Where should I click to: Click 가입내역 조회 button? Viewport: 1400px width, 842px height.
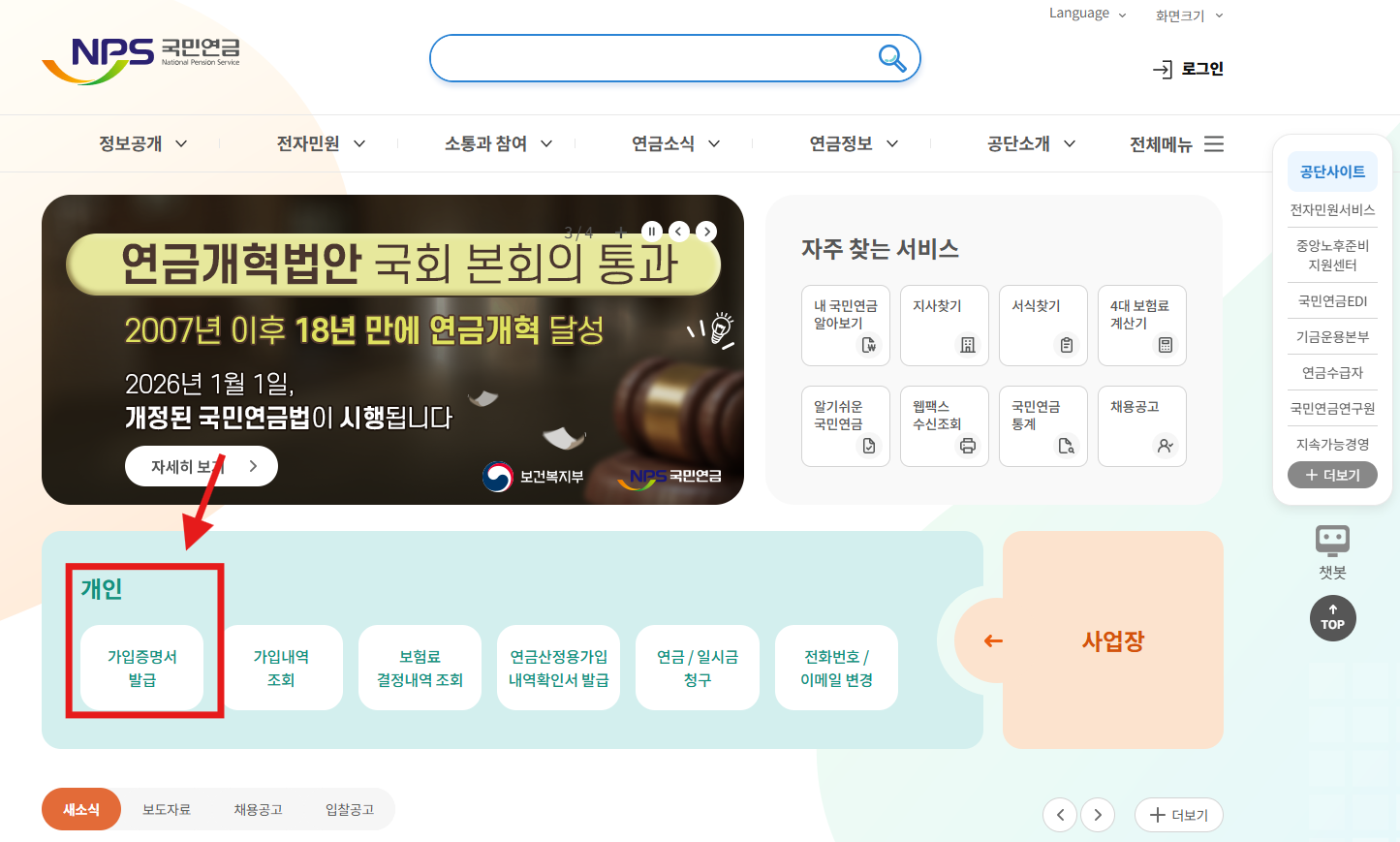[281, 668]
